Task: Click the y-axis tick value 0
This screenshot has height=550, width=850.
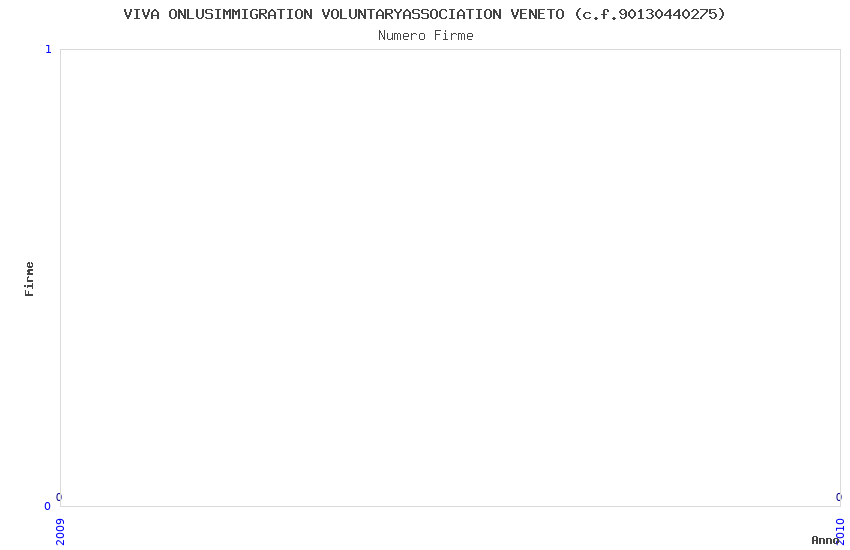Action: tap(48, 506)
